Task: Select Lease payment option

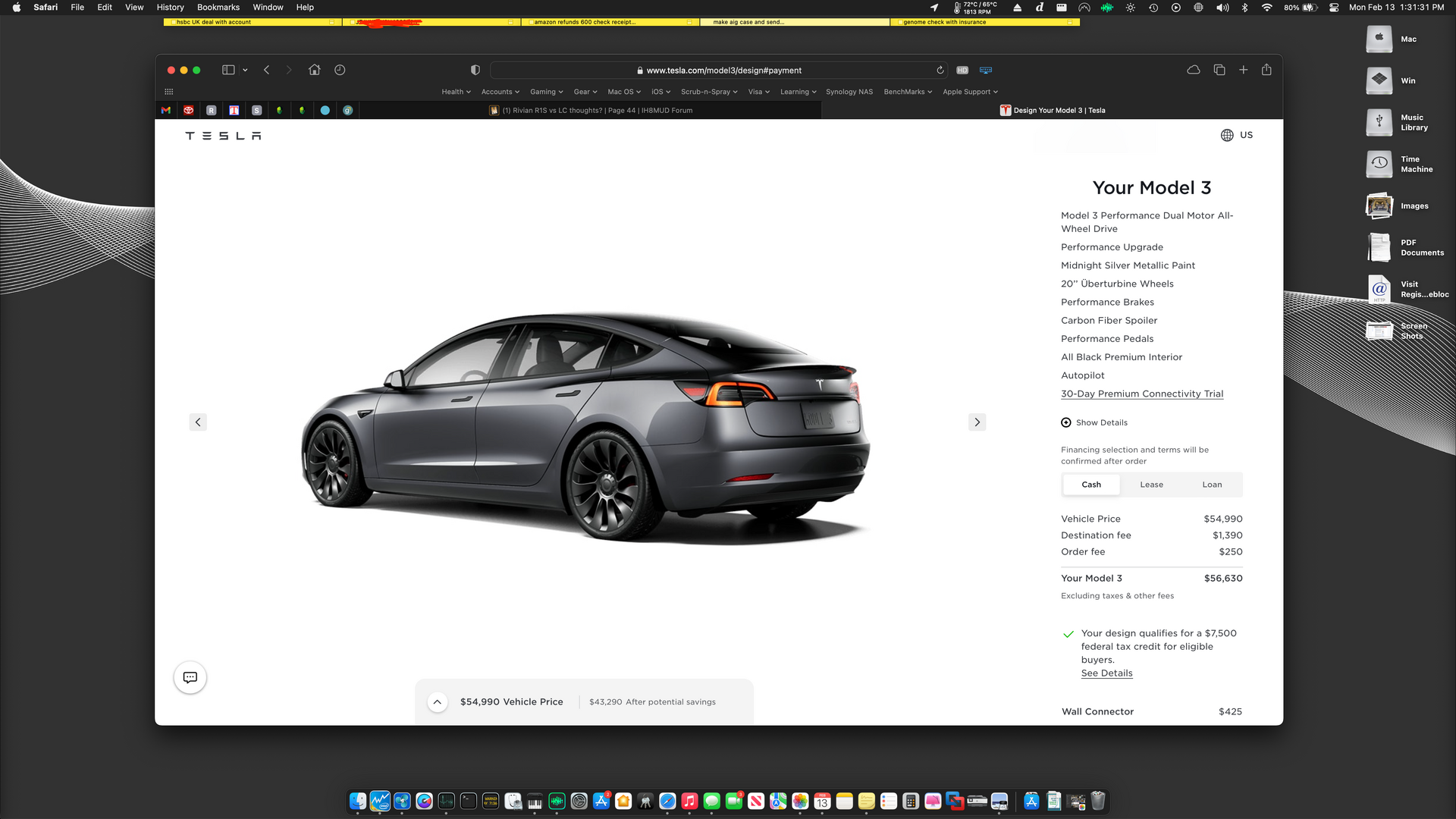Action: 1151,485
